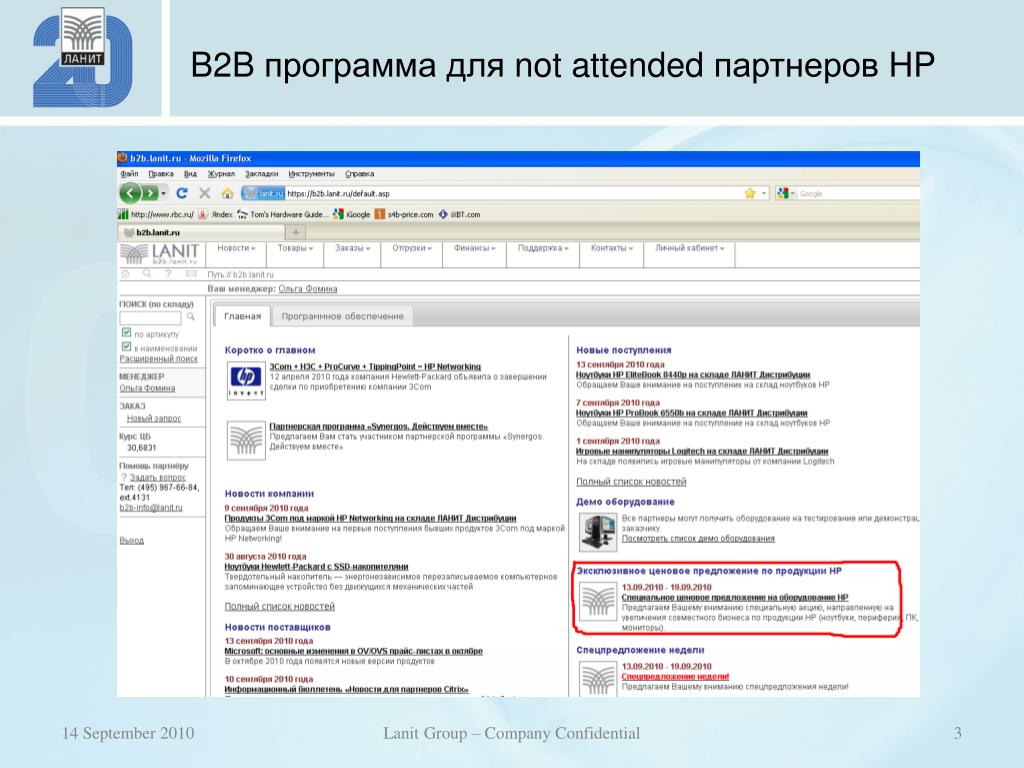Click the Lanit thumbnail beside the Synergos program
The image size is (1024, 768).
(x=246, y=440)
